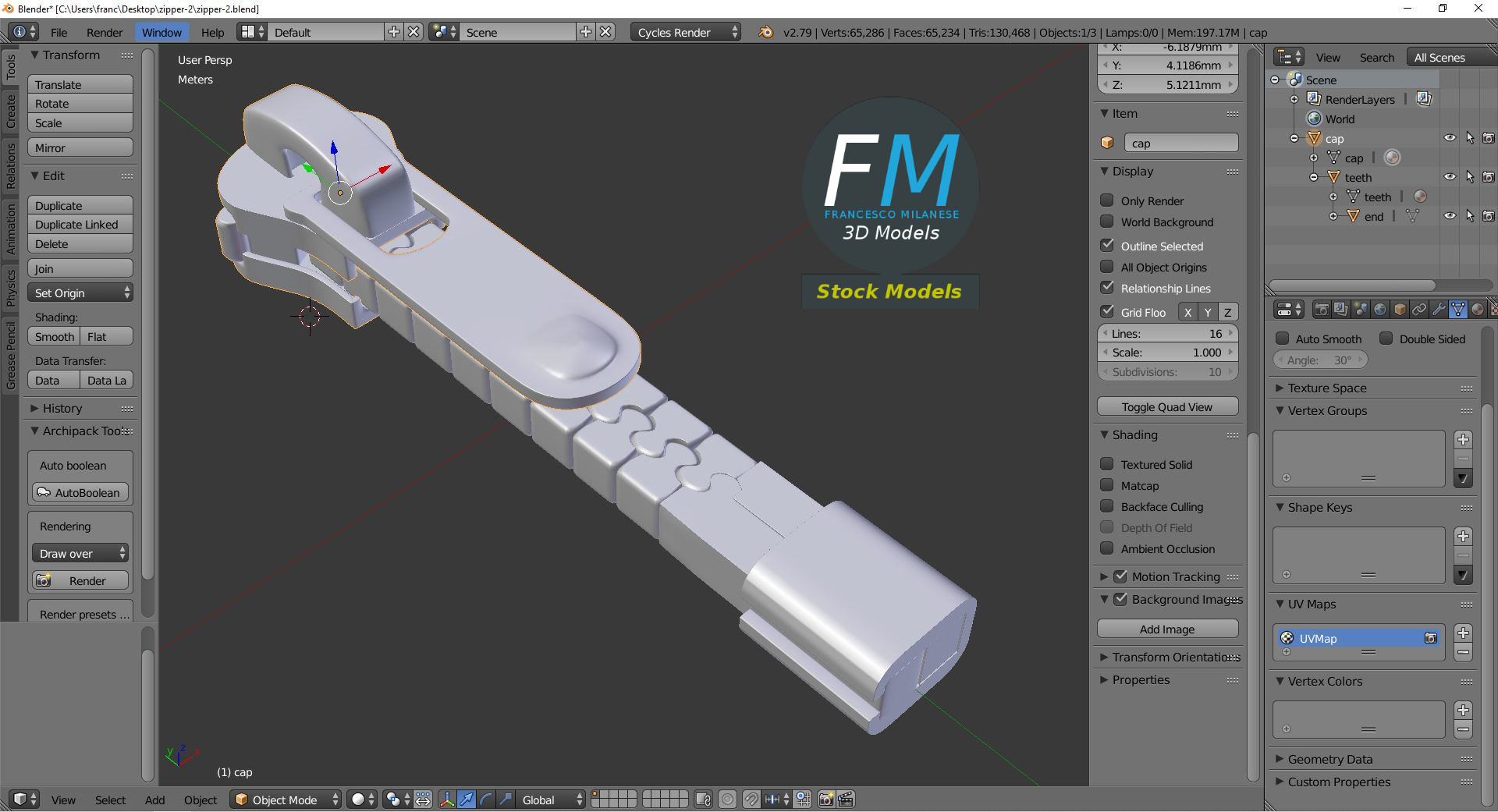Screen dimensions: 1498x812
Task: Open the Render menu
Action: click(105, 32)
